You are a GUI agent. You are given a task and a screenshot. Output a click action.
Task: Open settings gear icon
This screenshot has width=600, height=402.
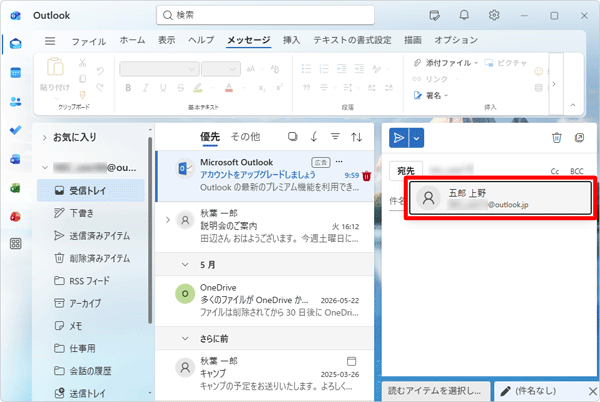pos(494,15)
